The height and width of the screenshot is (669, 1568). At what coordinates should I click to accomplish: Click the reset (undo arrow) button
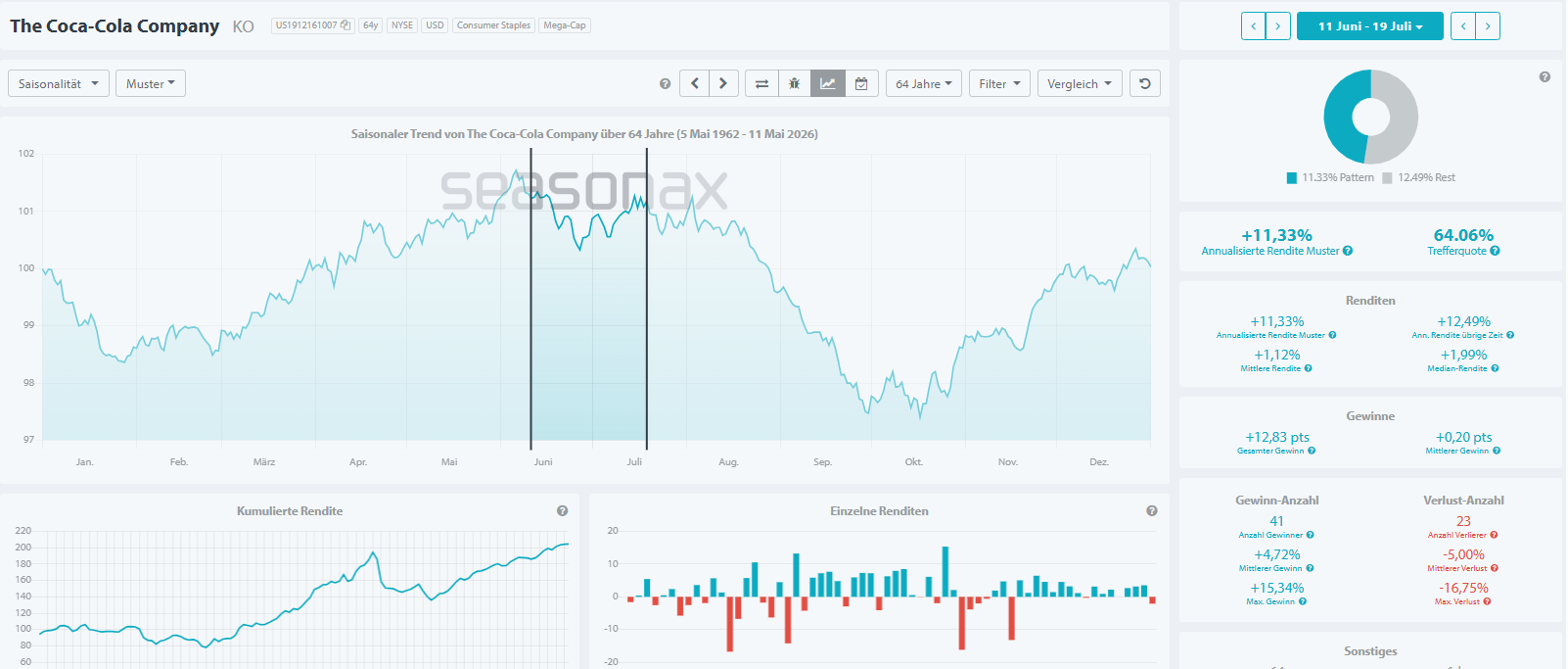(1145, 83)
